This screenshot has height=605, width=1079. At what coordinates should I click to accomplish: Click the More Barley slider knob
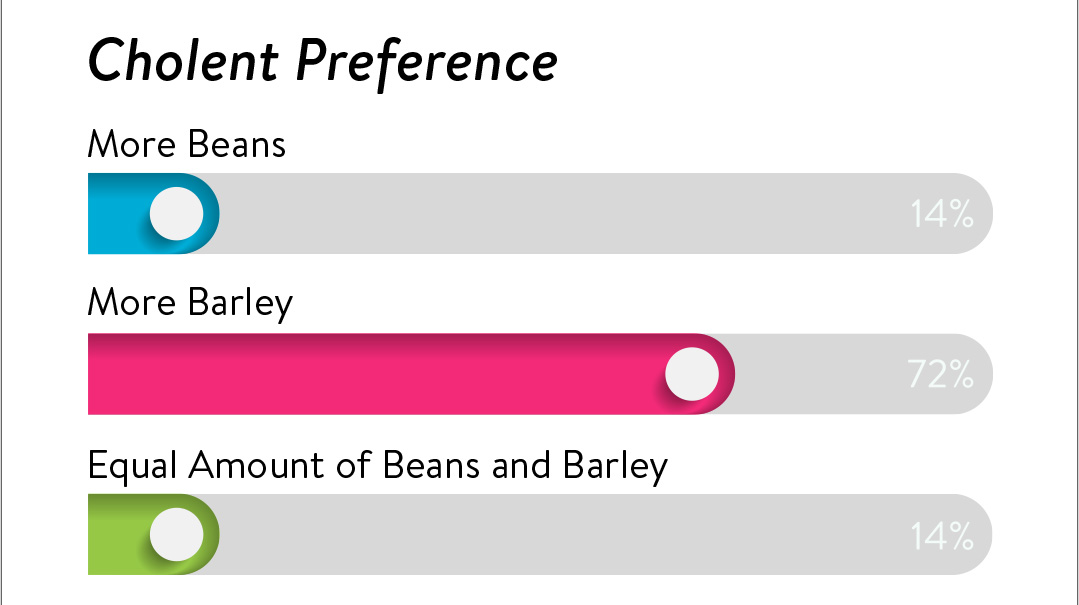tap(692, 374)
